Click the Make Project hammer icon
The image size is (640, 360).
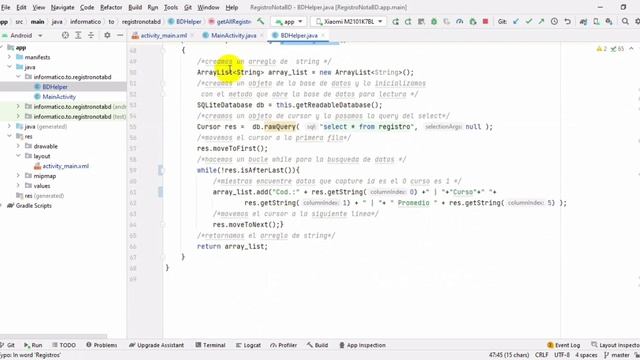[260, 21]
